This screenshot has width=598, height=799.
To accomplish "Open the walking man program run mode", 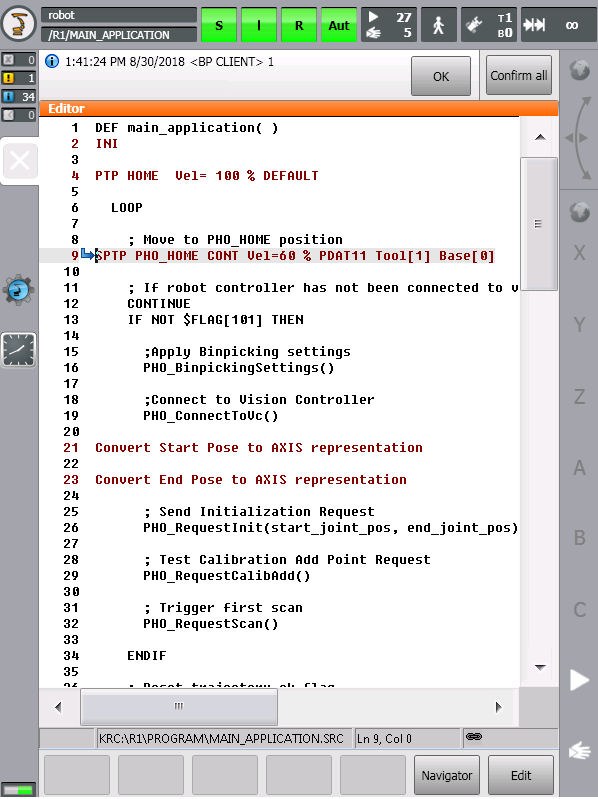I will (x=439, y=24).
